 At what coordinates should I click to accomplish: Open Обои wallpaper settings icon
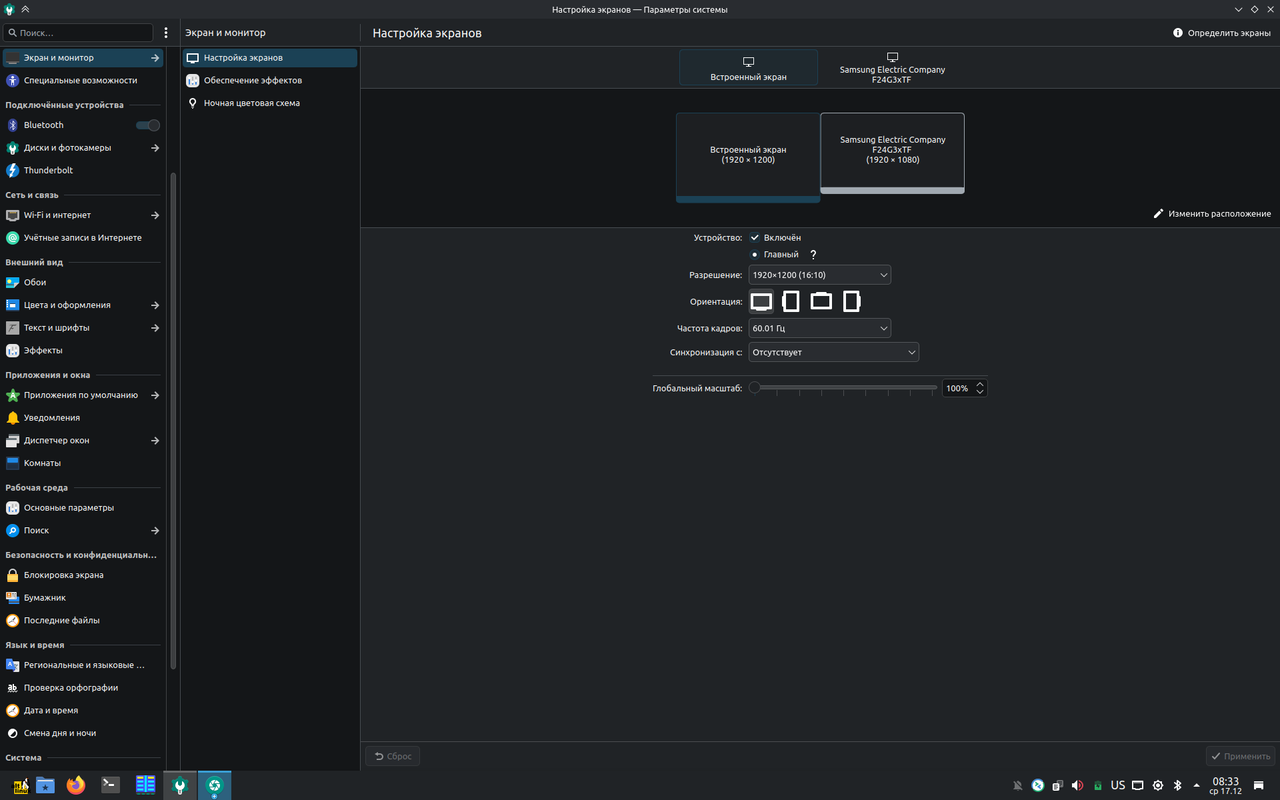(13, 282)
